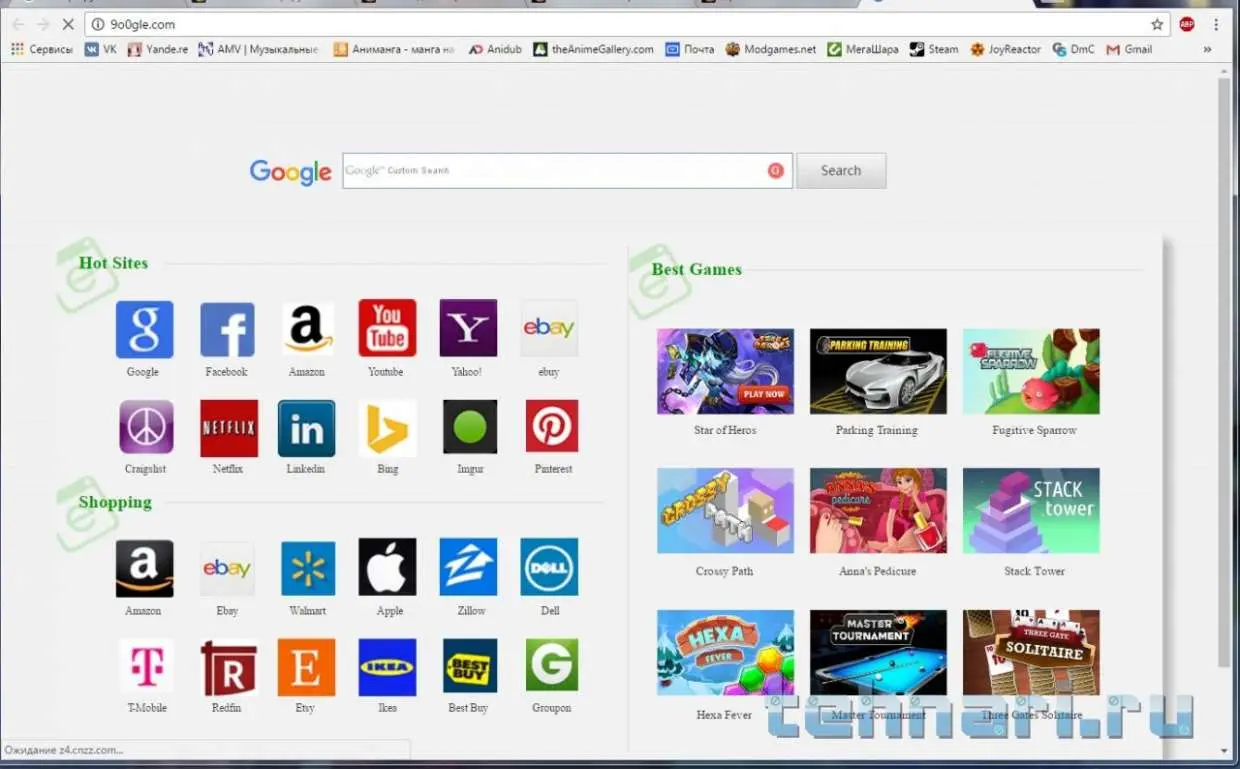Open the Parking Training game thumbnail

[x=878, y=371]
